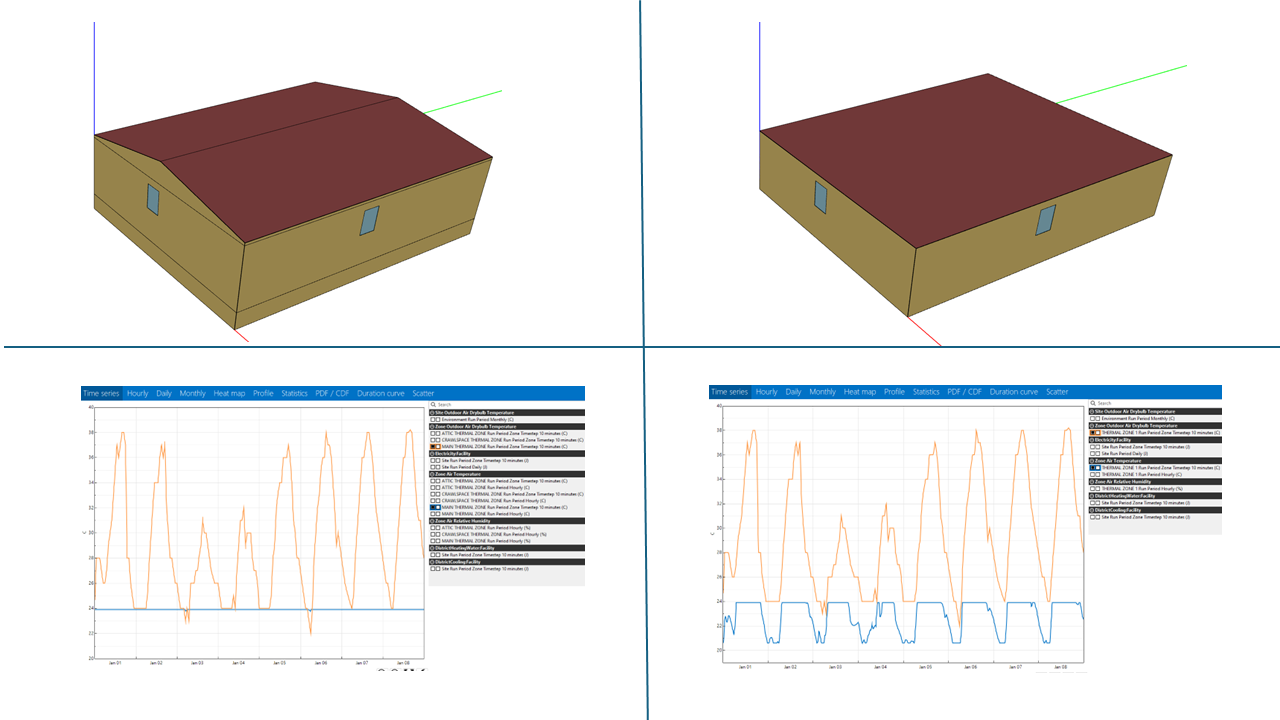1280x720 pixels.
Task: Collapse Zone Air Temperature group in right panel
Action: tap(1092, 461)
